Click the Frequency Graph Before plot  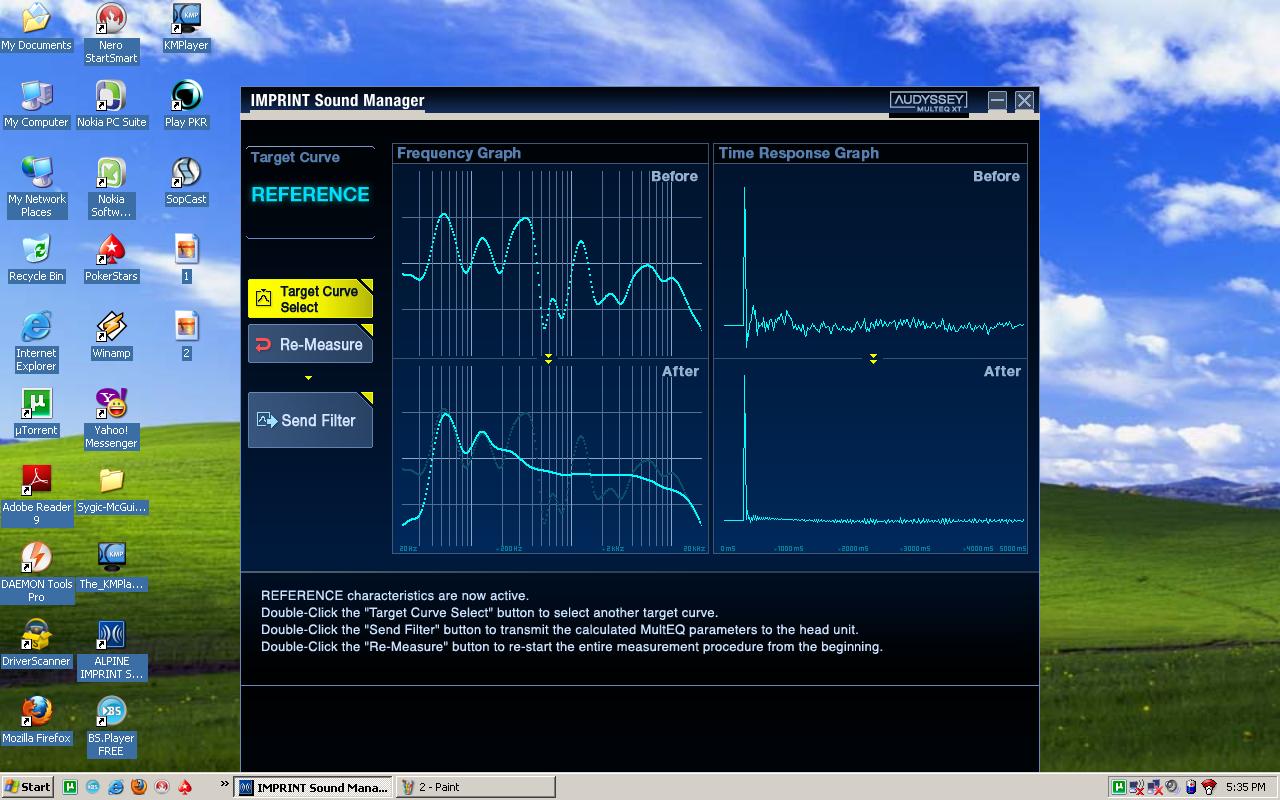[x=548, y=258]
